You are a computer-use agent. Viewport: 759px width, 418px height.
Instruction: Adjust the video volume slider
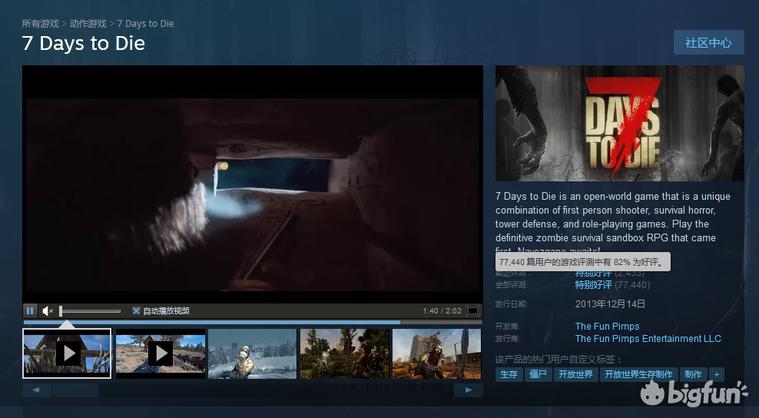[x=90, y=311]
